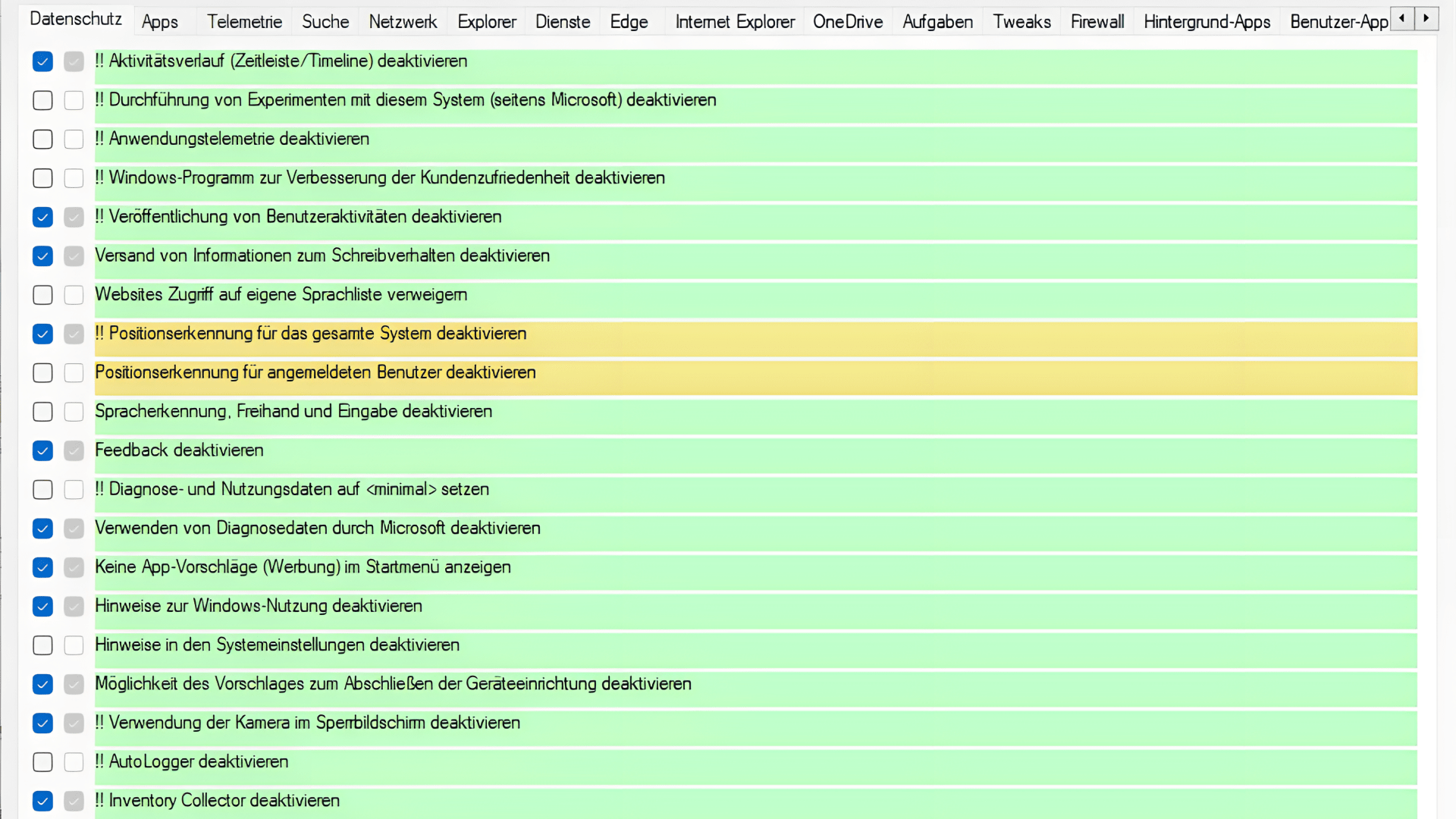Toggle Inventory Collector deaktivieren checkbox
Image resolution: width=1456 pixels, height=819 pixels.
pyautogui.click(x=42, y=801)
